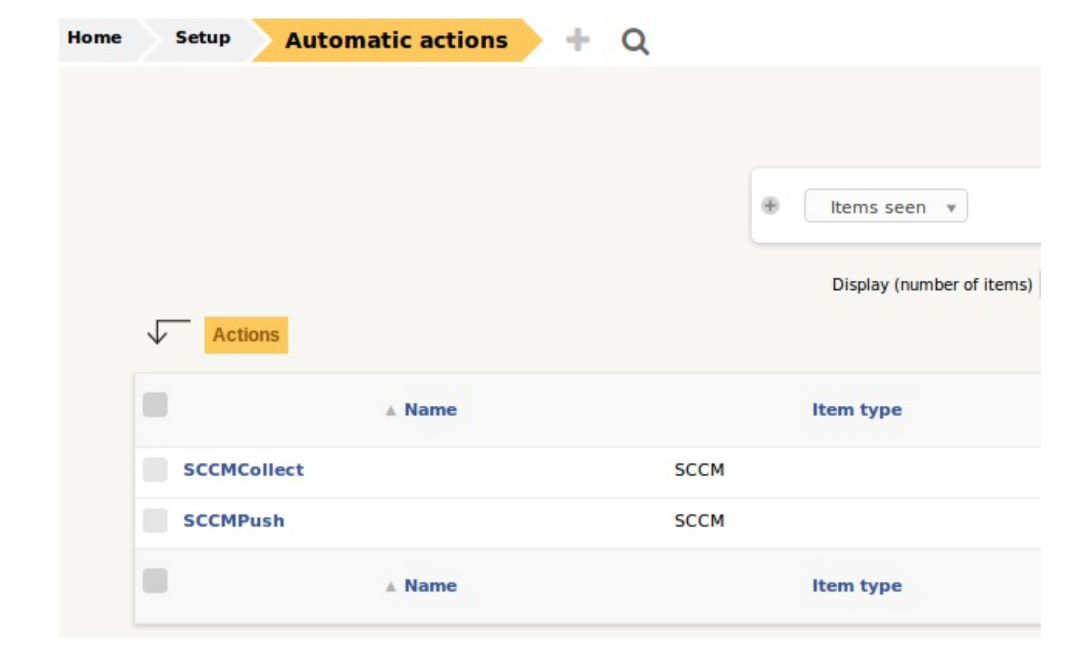
Task: Tick the select-all checkbox in top header
Action: pyautogui.click(x=155, y=405)
